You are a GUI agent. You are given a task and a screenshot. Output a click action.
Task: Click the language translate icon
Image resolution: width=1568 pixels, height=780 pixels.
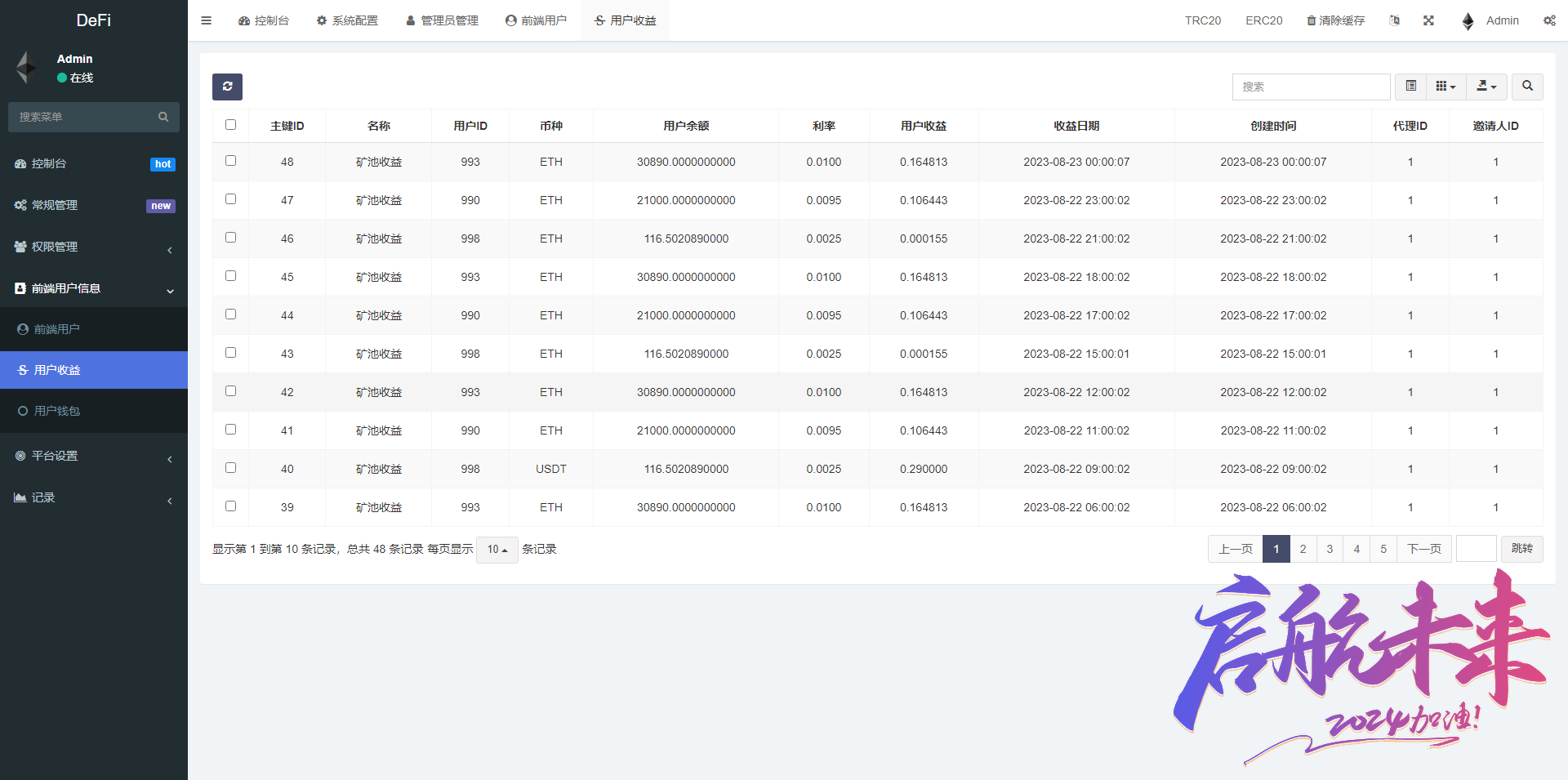(x=1394, y=20)
